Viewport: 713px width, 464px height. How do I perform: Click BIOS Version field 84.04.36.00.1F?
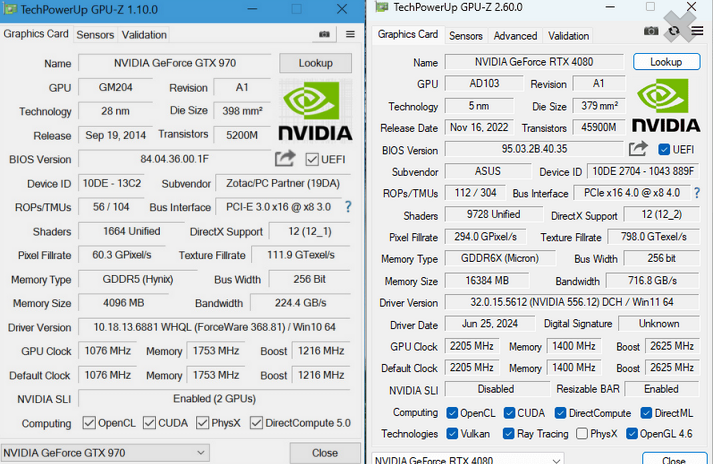point(175,159)
